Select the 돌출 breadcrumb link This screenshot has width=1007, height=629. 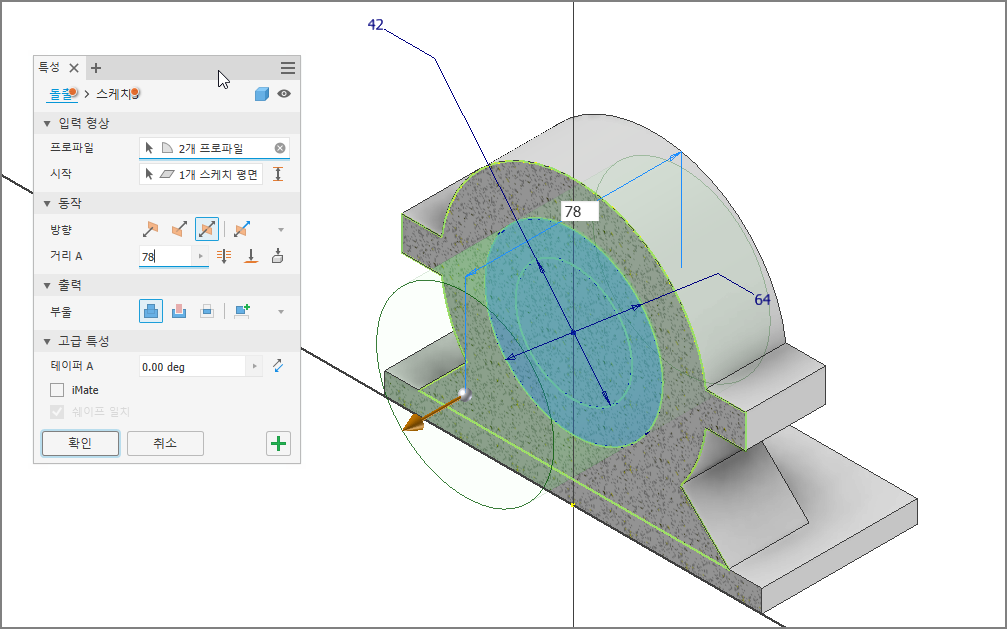[61, 94]
